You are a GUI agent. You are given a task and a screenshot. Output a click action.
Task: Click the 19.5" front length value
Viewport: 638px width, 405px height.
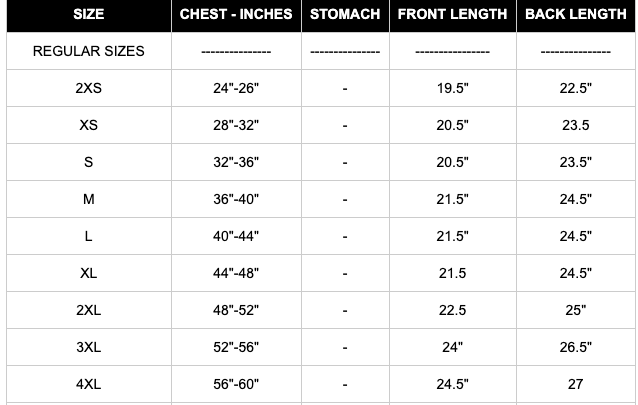452,88
